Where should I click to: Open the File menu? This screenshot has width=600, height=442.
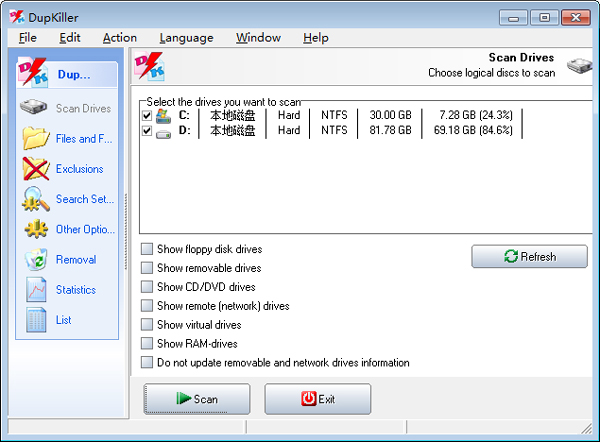[28, 38]
